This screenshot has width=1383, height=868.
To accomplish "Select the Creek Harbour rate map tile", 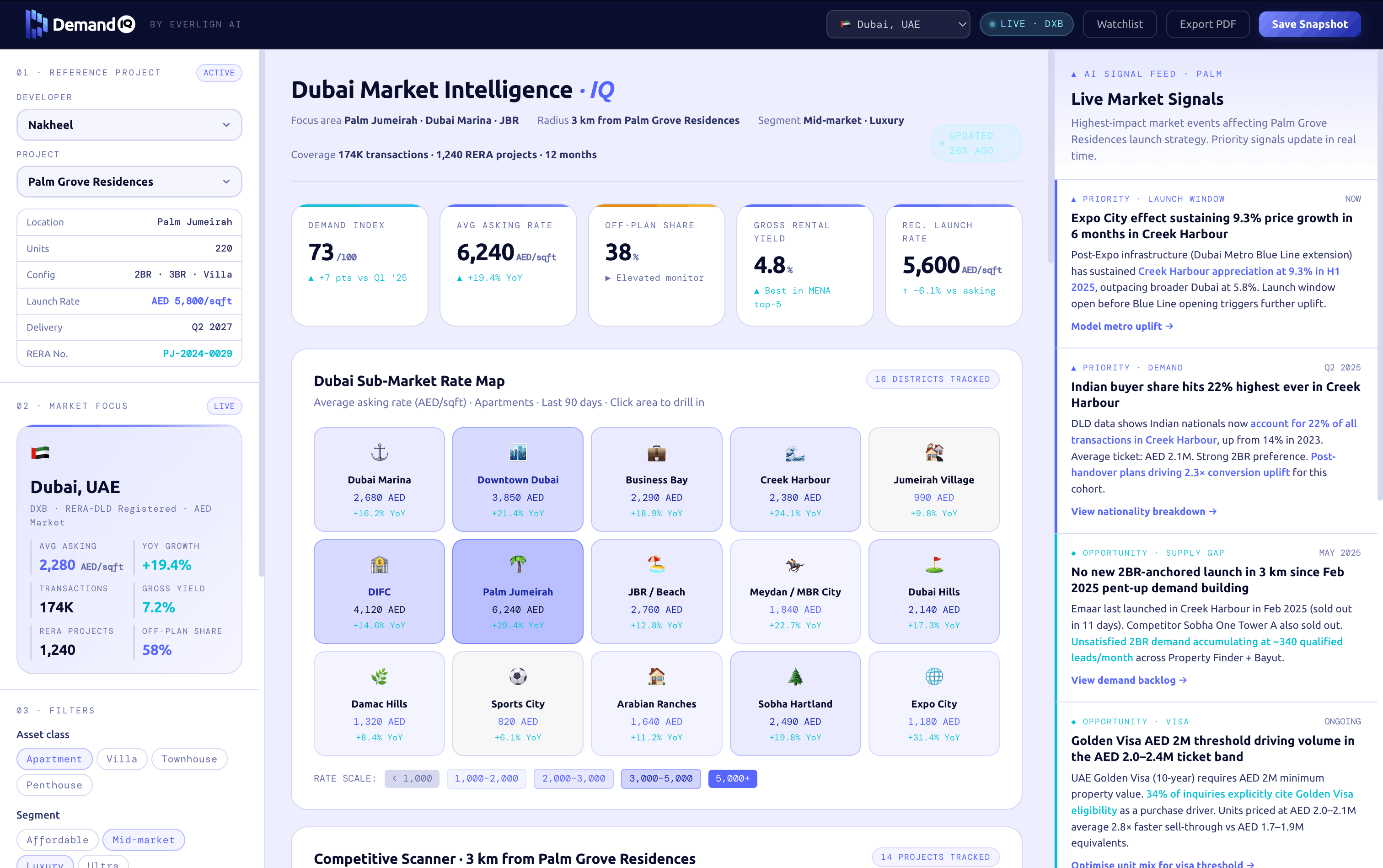I will (795, 479).
